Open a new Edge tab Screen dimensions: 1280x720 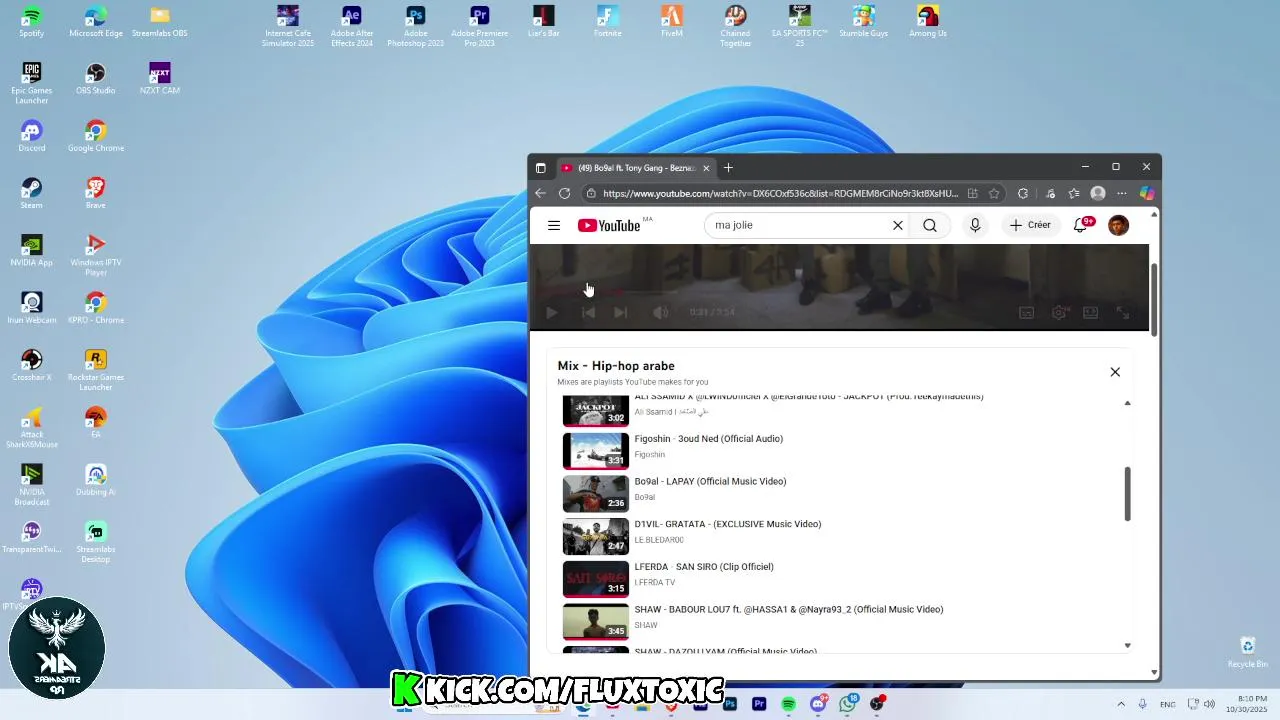coord(728,168)
